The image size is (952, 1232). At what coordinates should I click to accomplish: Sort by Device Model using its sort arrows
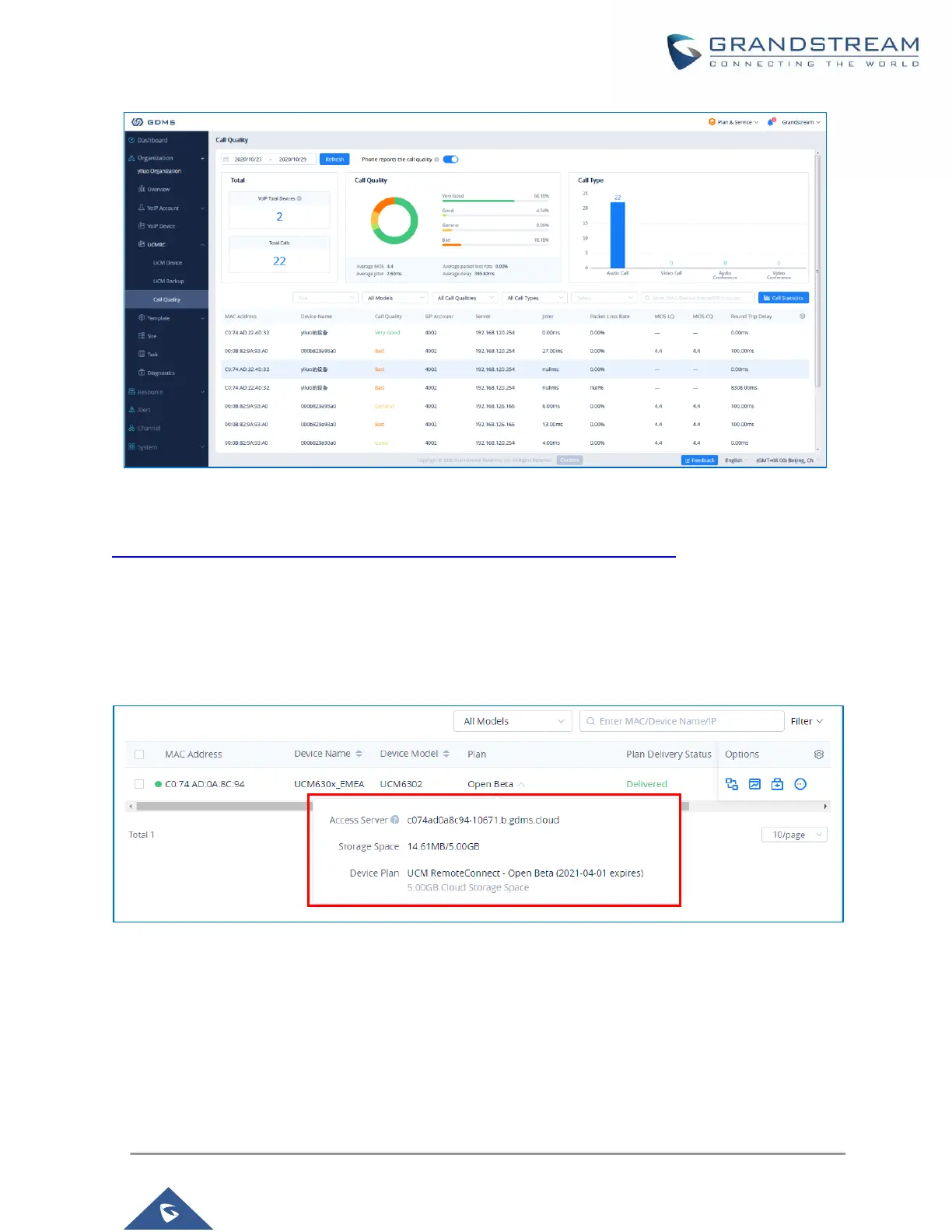(x=446, y=754)
